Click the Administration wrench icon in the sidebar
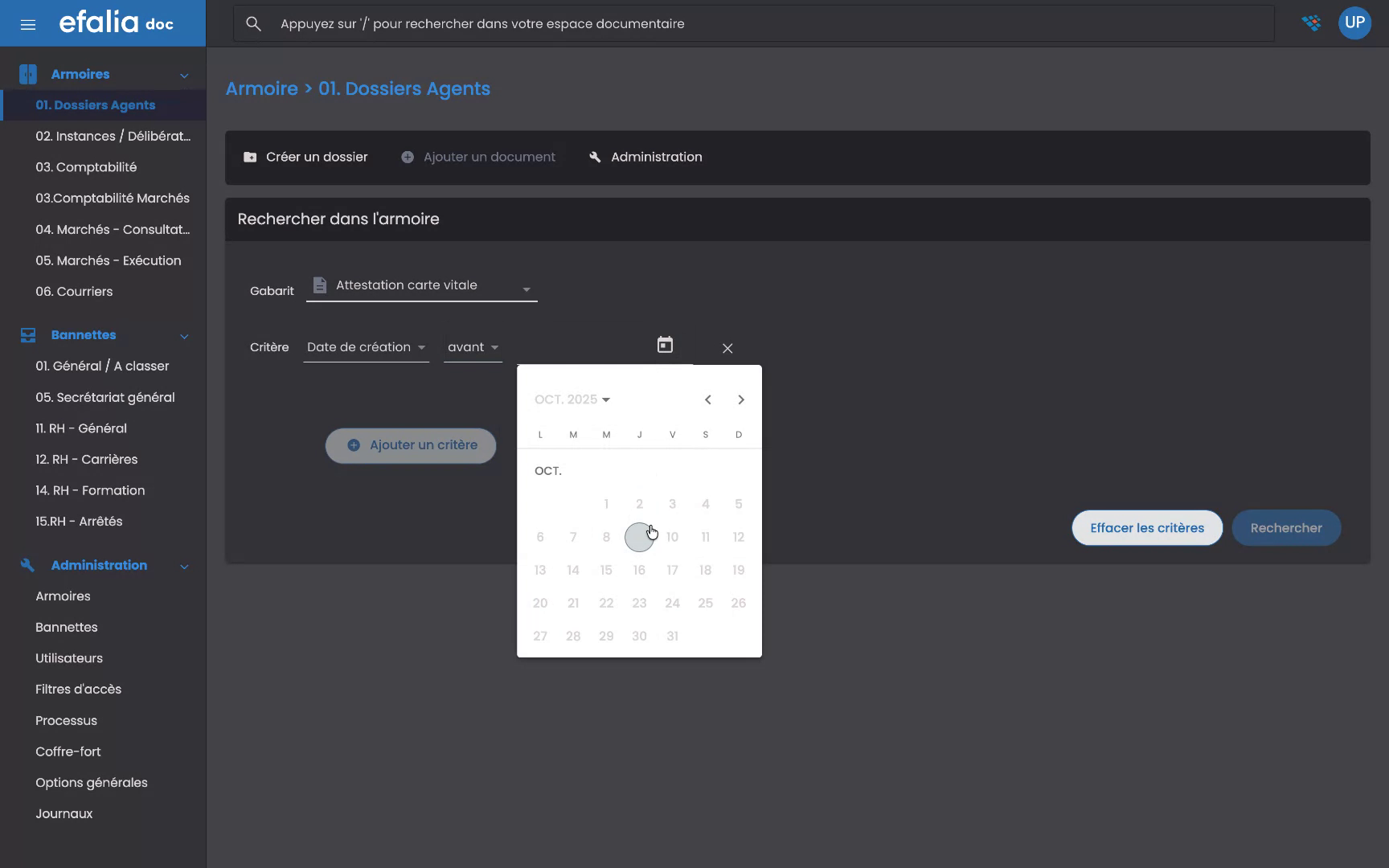The image size is (1389, 868). point(27,565)
